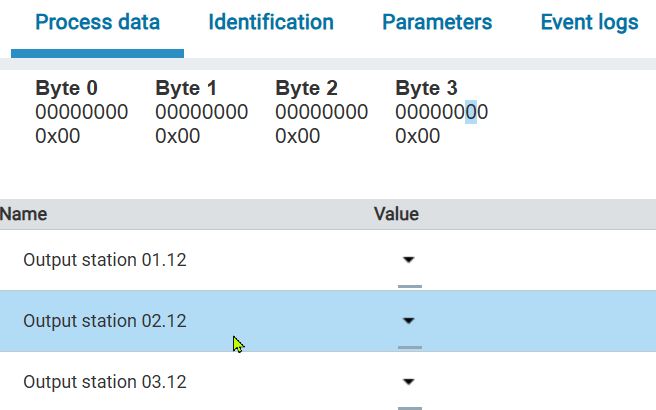Go to the Parameters tab
This screenshot has width=656, height=410.
437,23
